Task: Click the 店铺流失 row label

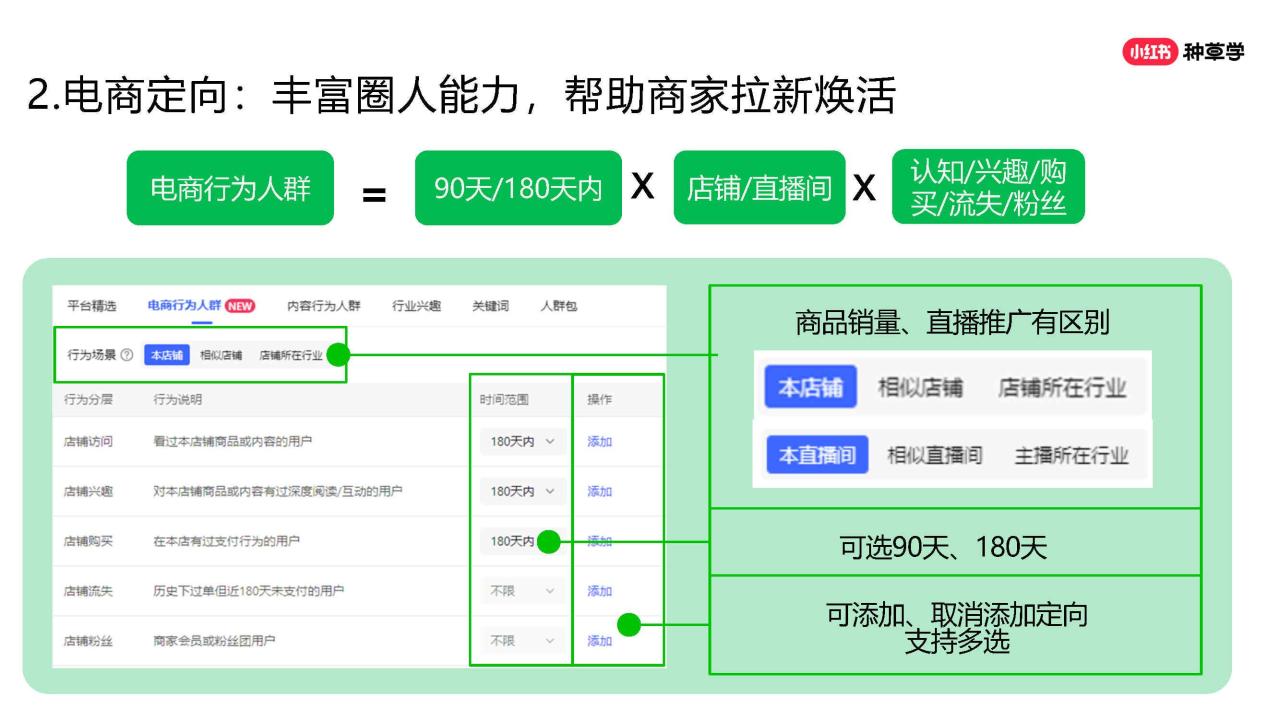Action: click(88, 591)
